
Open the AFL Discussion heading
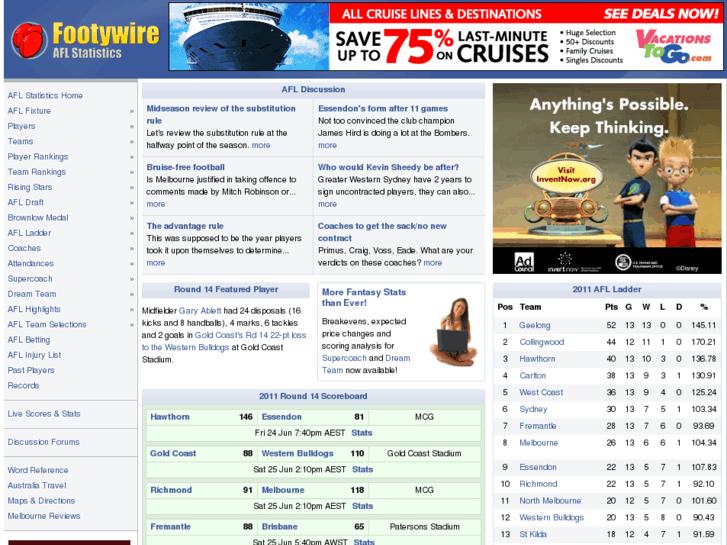pyautogui.click(x=313, y=90)
